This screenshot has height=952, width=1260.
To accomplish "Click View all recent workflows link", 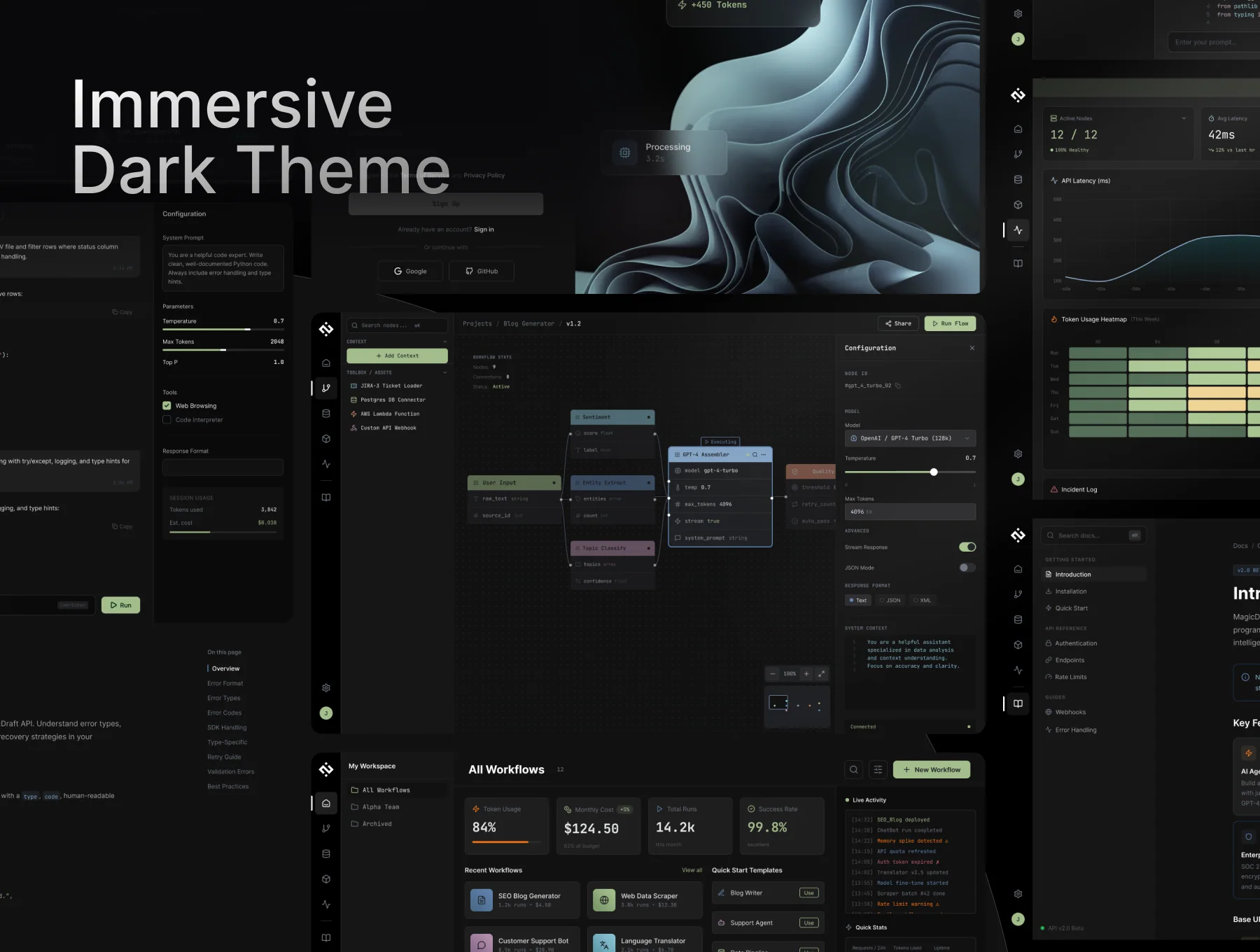I will tap(692, 871).
